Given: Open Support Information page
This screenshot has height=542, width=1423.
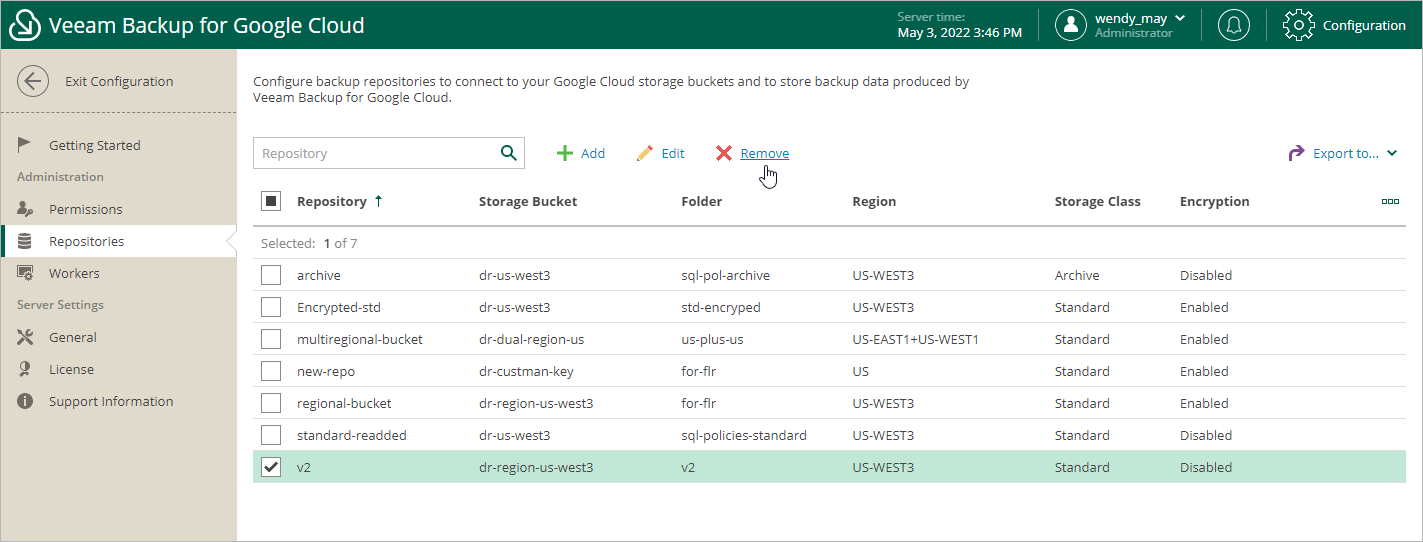Looking at the screenshot, I should [111, 401].
